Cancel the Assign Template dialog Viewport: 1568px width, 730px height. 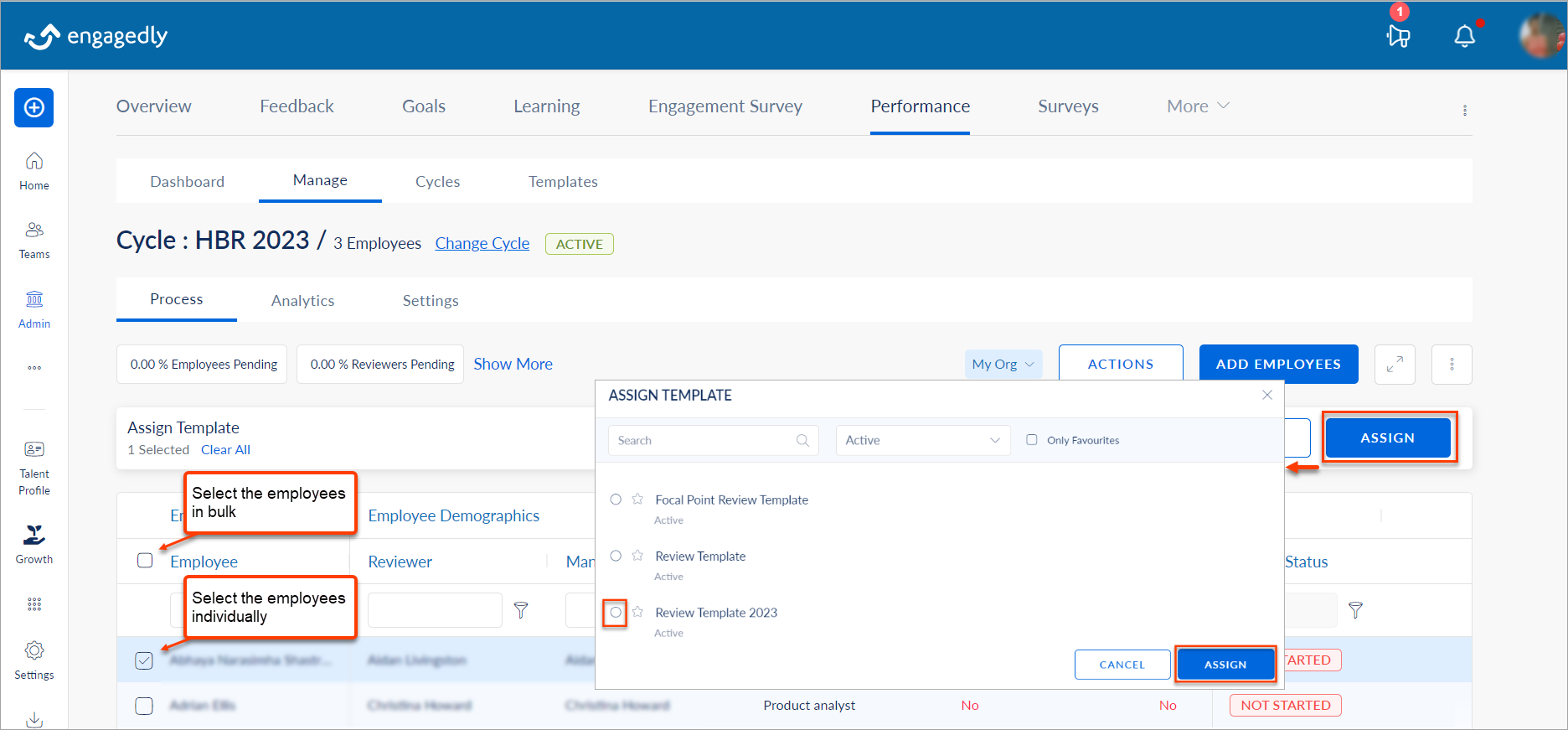(x=1122, y=665)
